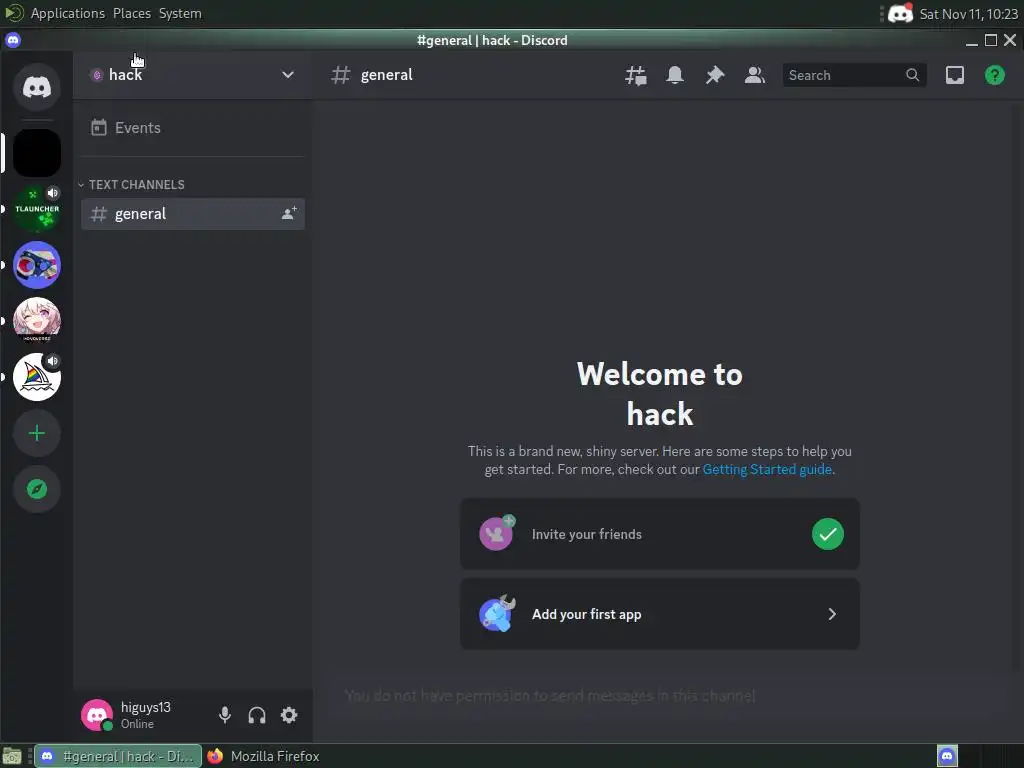Select the general text channel
This screenshot has width=1024, height=768.
[193, 214]
